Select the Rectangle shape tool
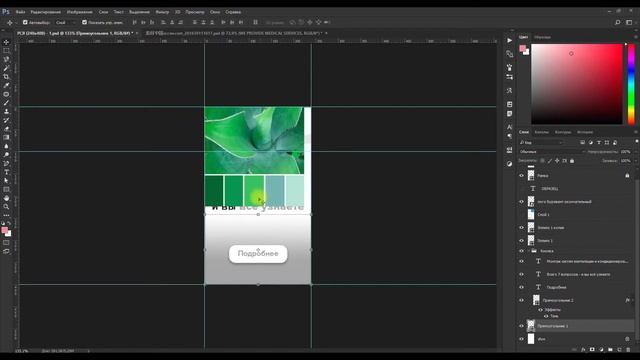The height and width of the screenshot is (360, 640). coord(6,189)
